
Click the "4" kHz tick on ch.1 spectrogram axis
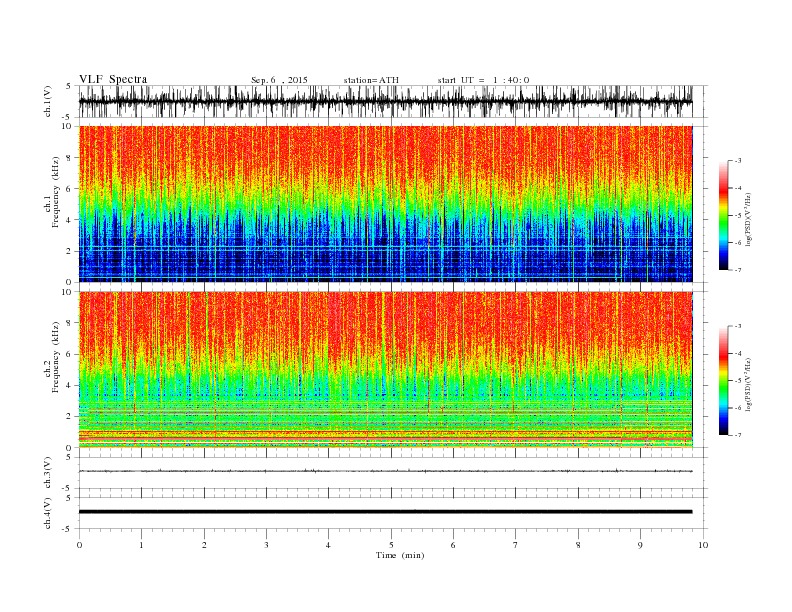coord(70,220)
